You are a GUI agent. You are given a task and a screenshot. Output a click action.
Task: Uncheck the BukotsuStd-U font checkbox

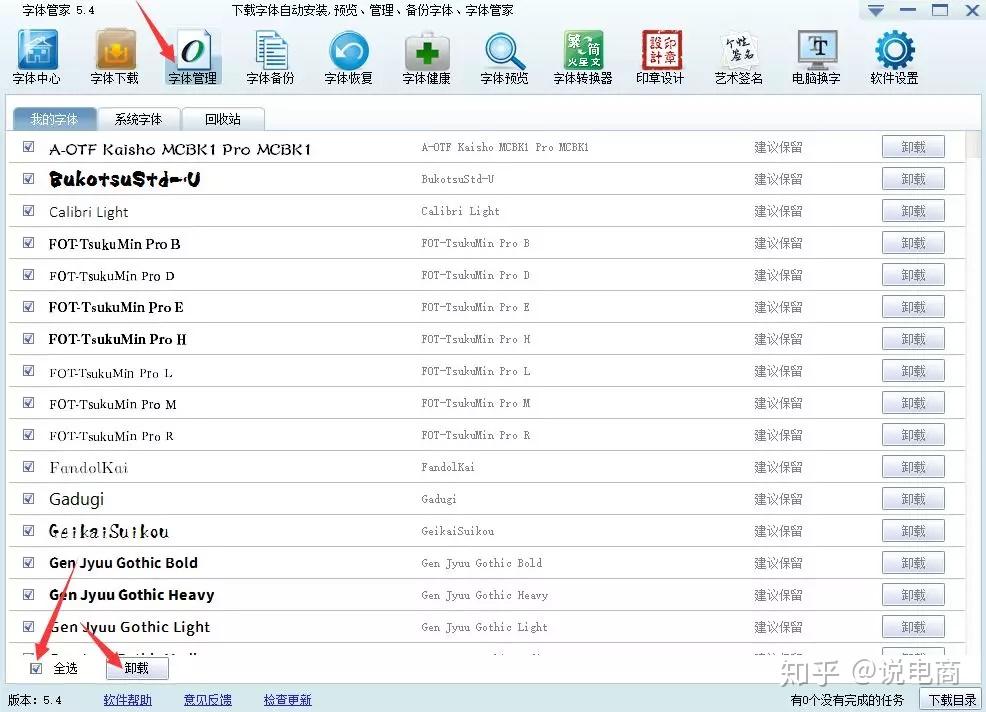pos(28,179)
